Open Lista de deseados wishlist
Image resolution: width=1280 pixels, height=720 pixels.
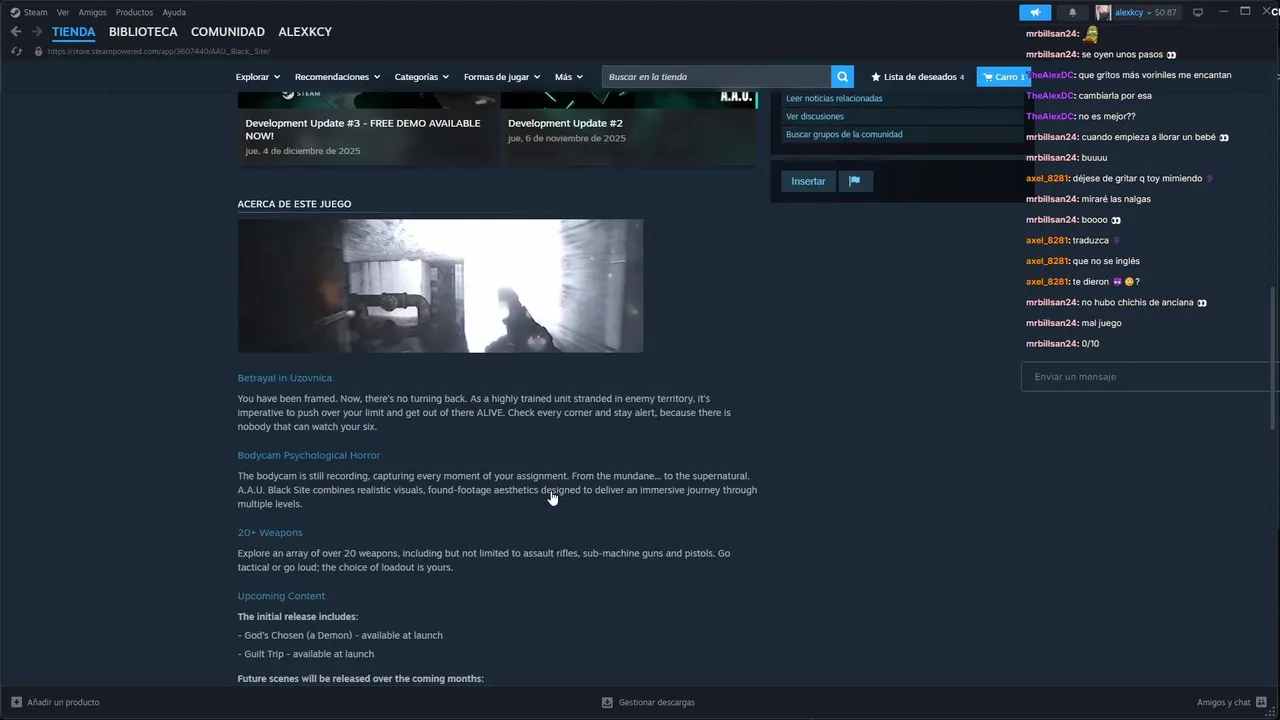(x=917, y=77)
